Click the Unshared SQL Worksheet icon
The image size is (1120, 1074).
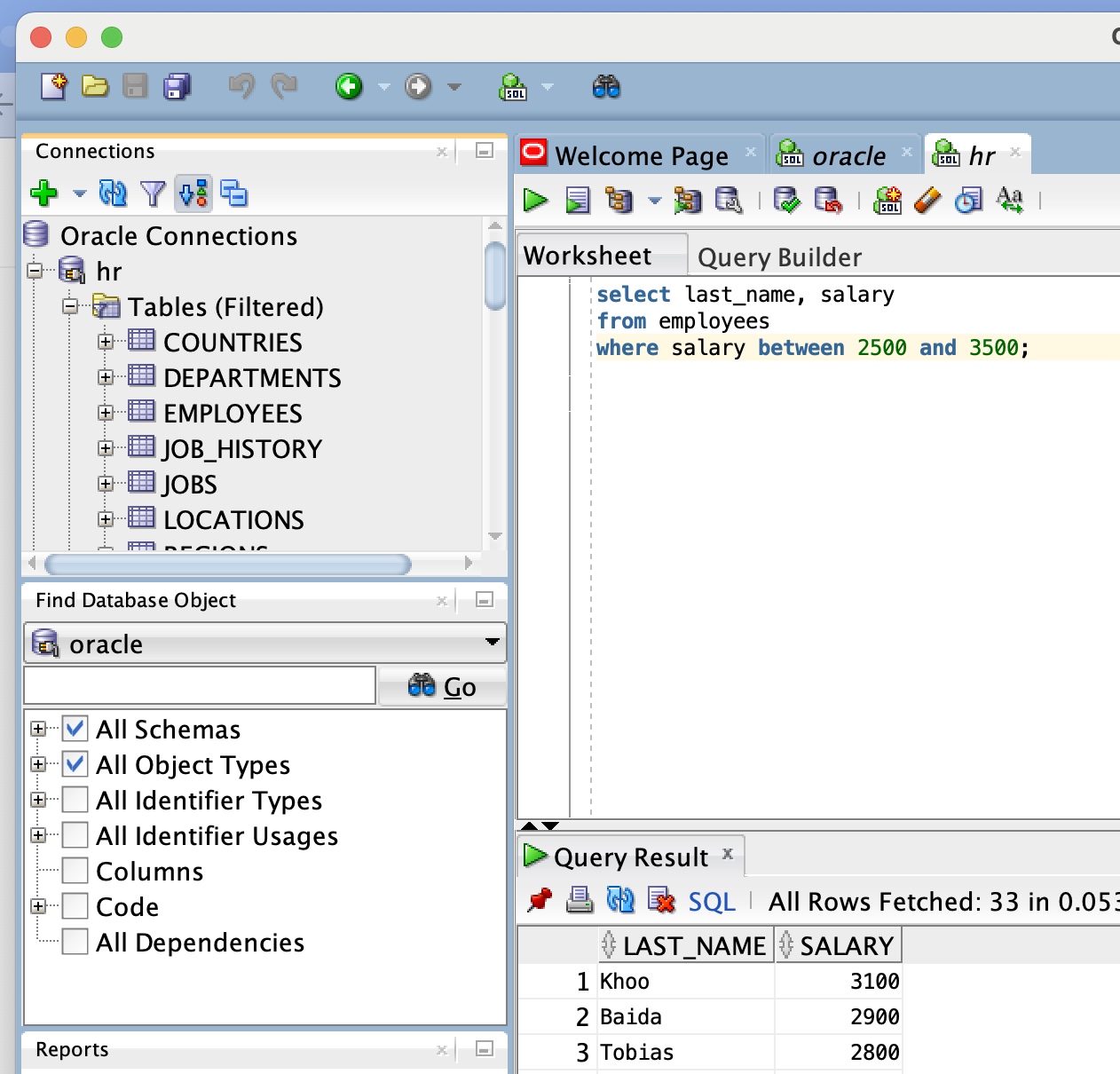pyautogui.click(x=887, y=201)
